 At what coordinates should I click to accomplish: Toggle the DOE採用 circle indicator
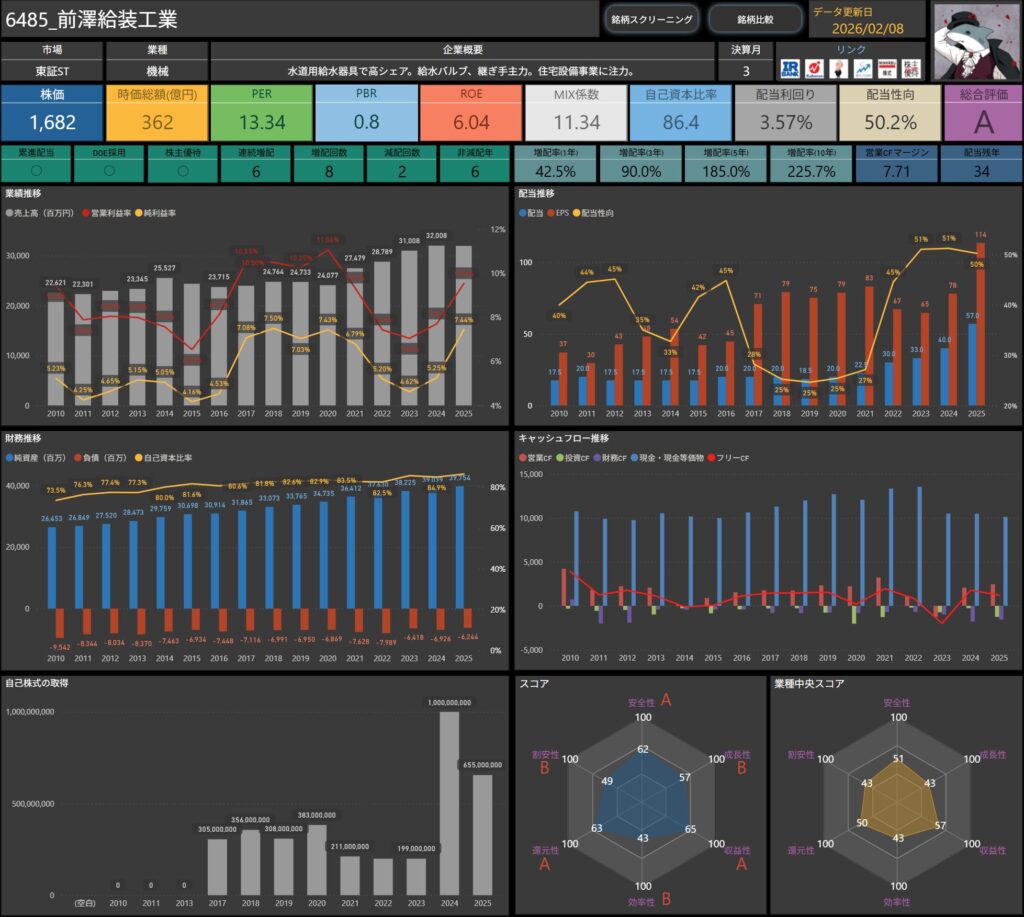(109, 171)
